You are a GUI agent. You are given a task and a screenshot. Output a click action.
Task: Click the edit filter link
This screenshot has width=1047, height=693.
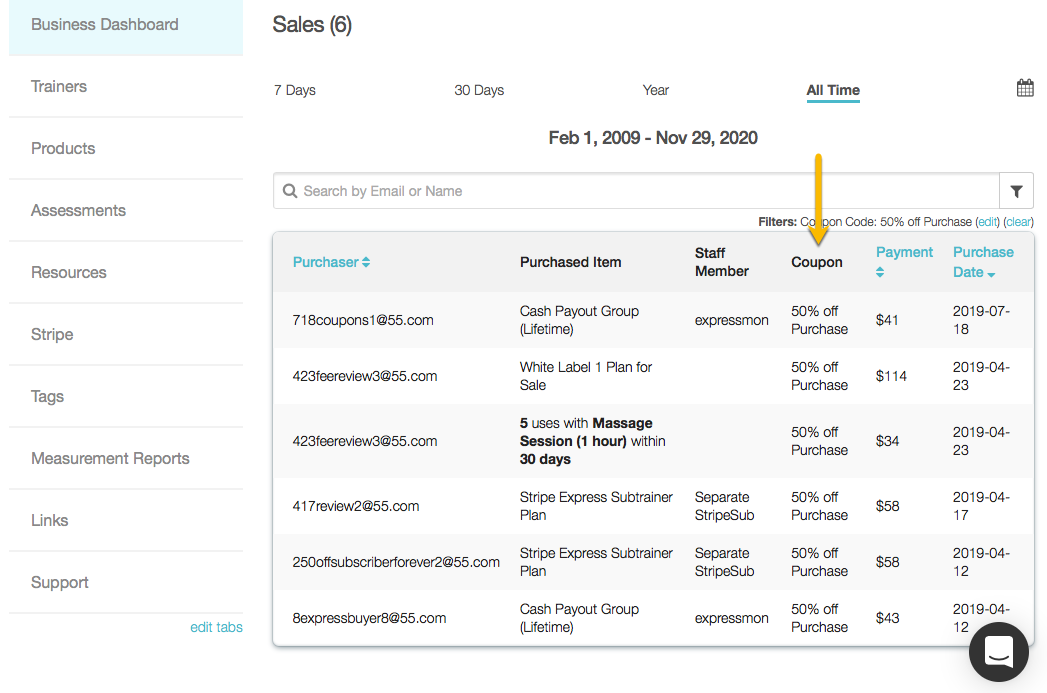[988, 222]
